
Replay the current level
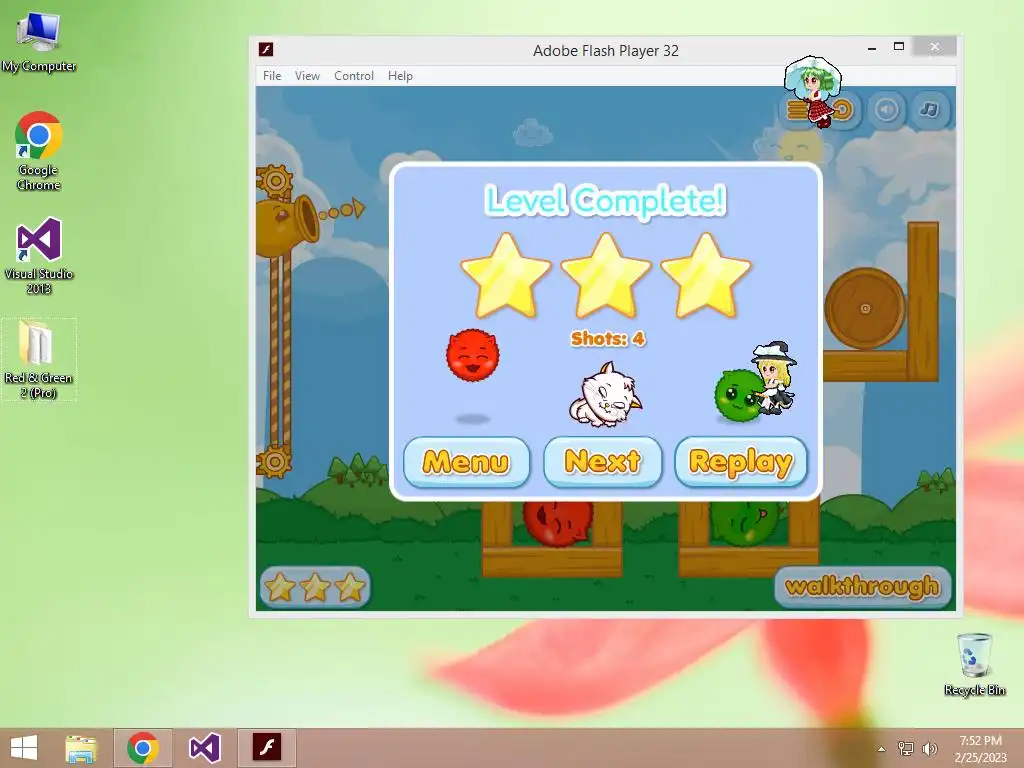pos(741,462)
